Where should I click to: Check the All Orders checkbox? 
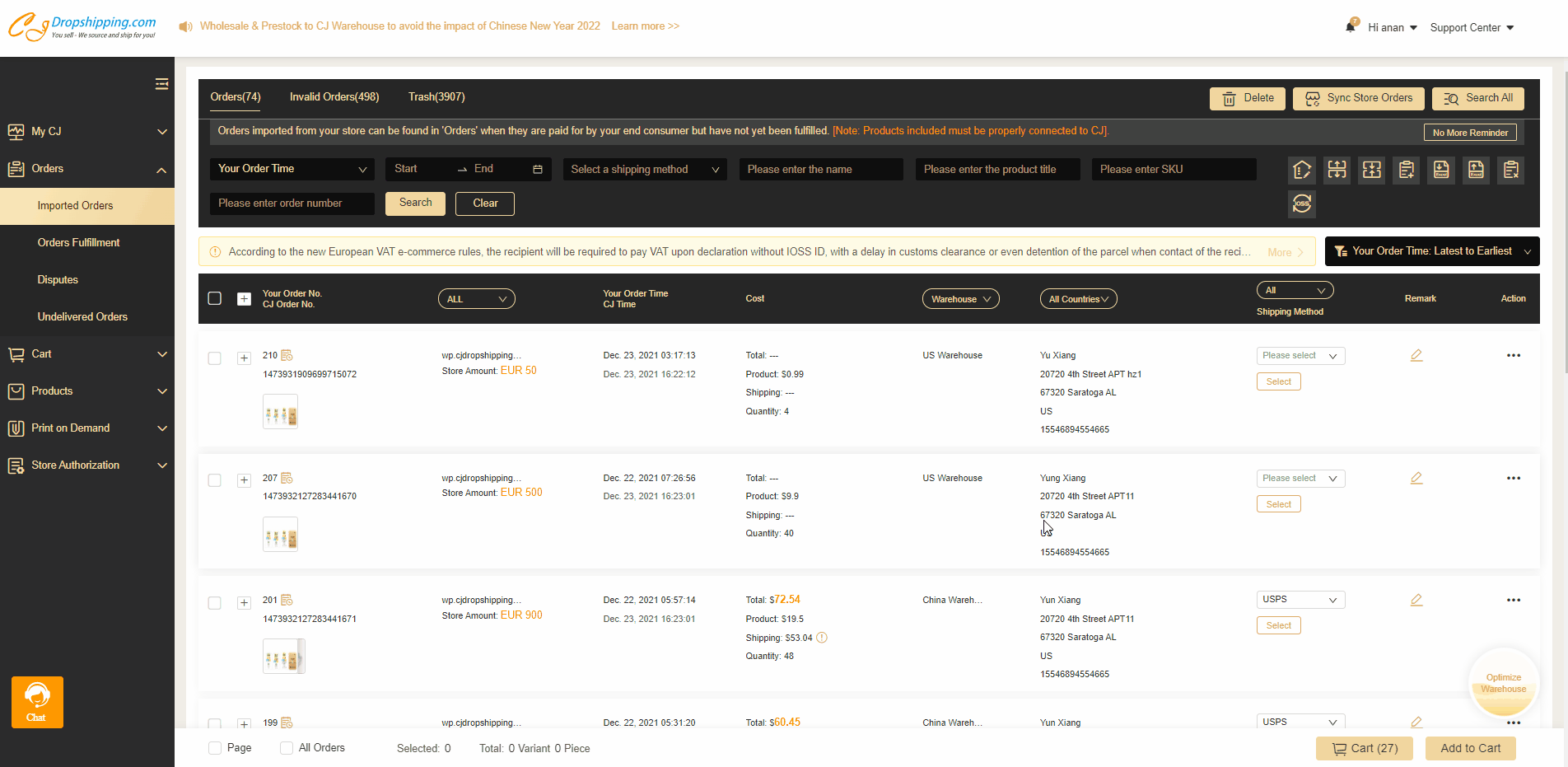coord(287,748)
